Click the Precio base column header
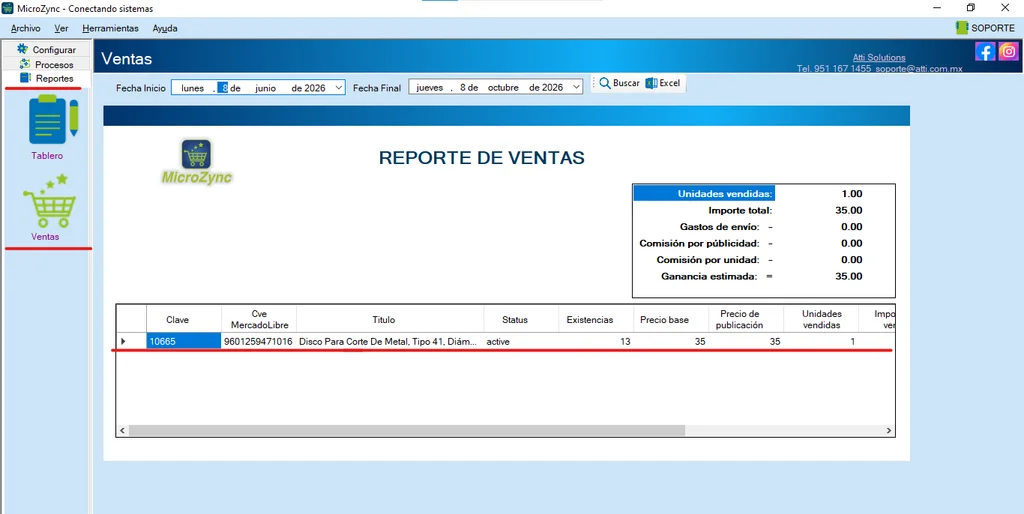Viewport: 1024px width, 514px height. [671, 320]
